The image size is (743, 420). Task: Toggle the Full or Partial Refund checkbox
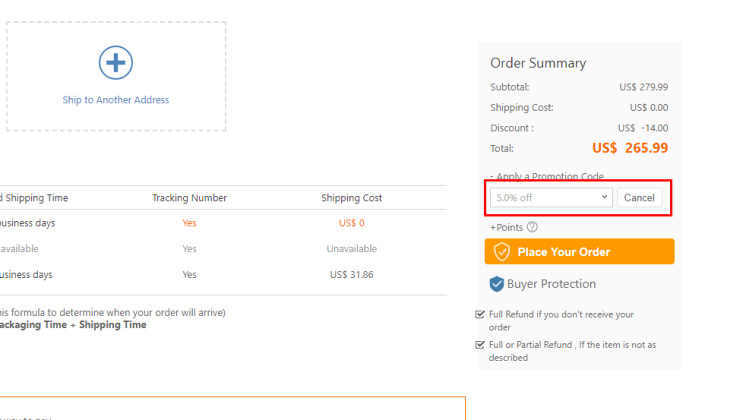480,345
